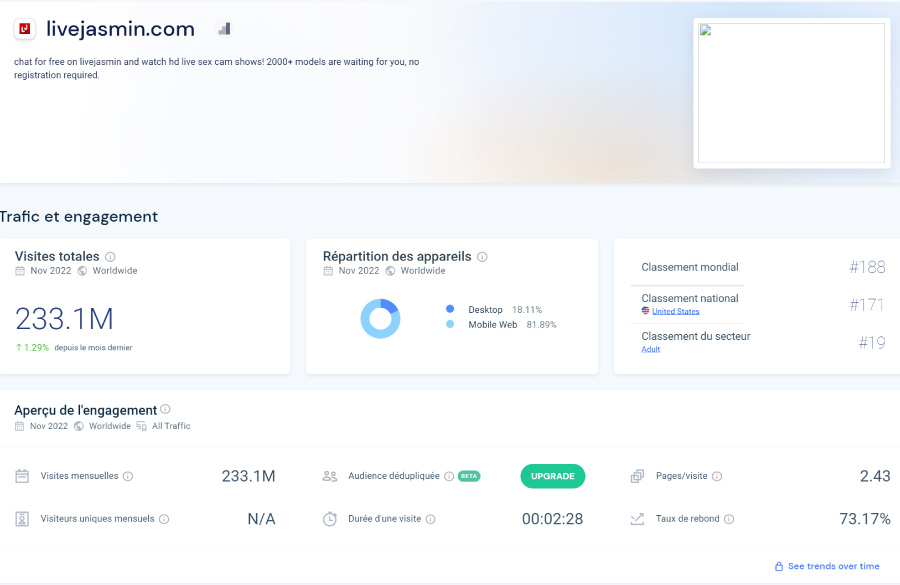Viewport: 900px width, 585px height.
Task: Click the #171 national ranking value
Action: pos(867,305)
